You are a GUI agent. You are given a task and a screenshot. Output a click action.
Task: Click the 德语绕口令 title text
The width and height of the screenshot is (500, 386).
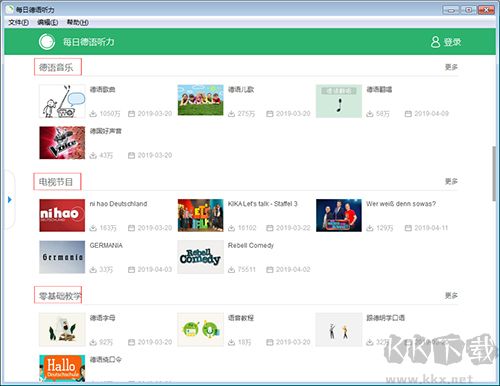point(106,359)
